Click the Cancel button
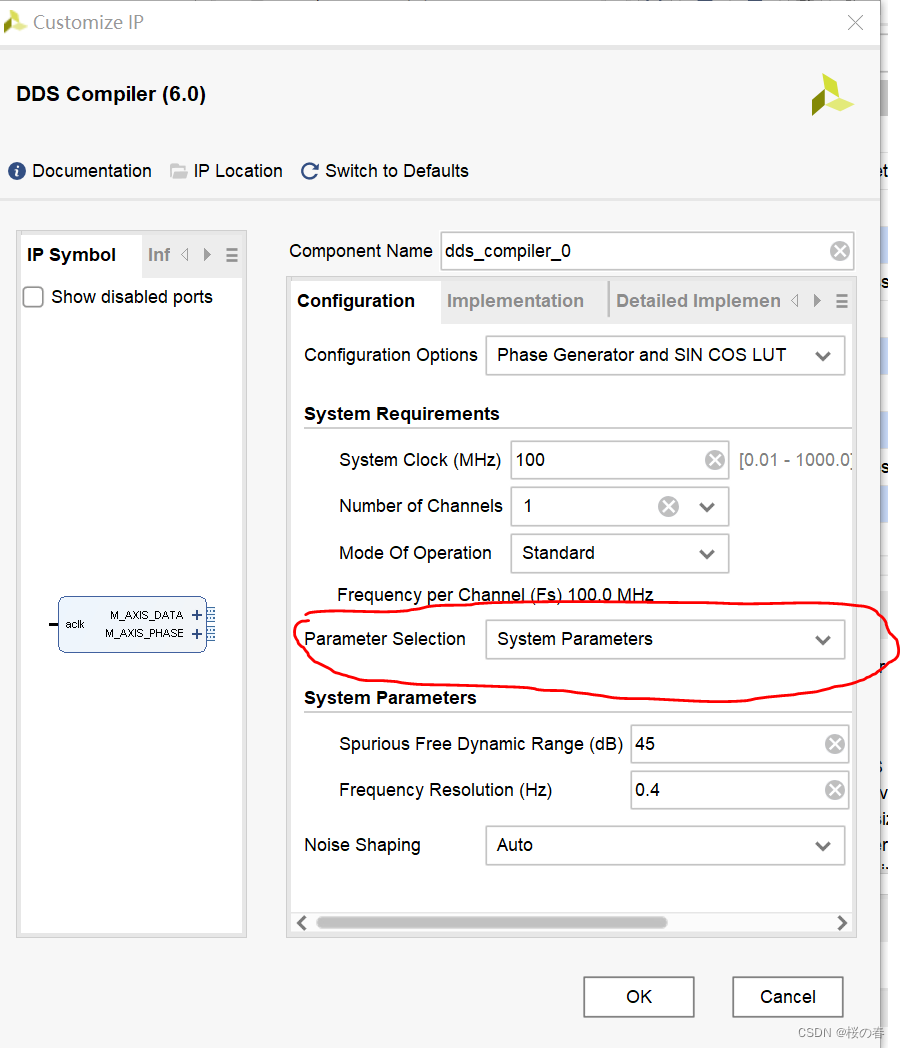Viewport: 900px width, 1048px height. [788, 997]
